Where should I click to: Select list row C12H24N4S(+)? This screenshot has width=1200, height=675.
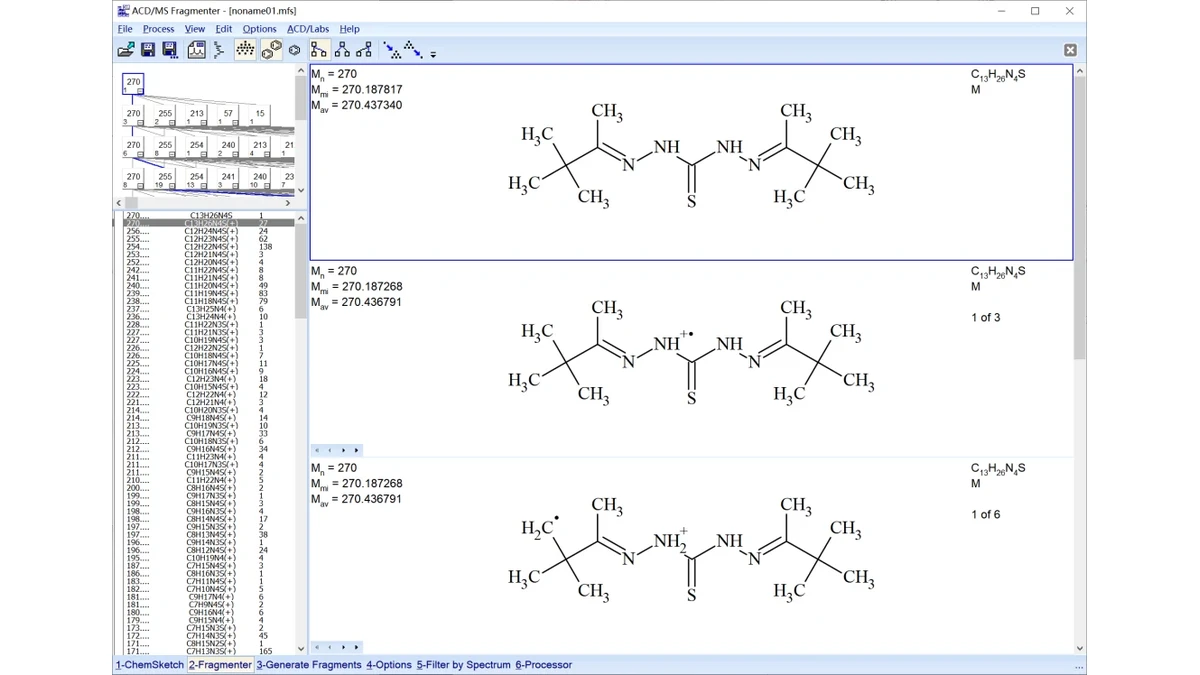pos(208,231)
